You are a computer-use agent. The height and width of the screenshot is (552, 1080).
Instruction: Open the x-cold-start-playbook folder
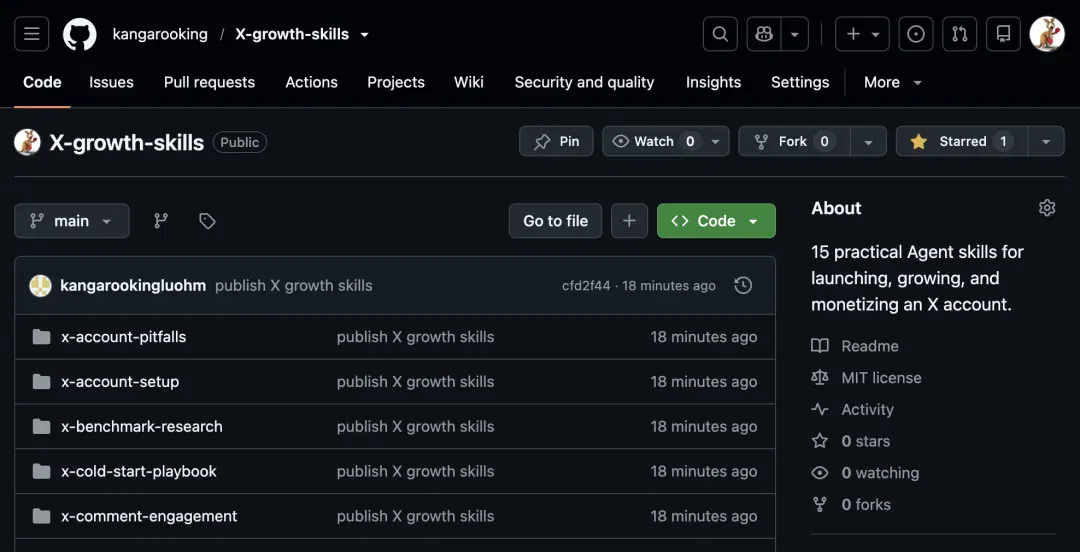pyautogui.click(x=139, y=471)
